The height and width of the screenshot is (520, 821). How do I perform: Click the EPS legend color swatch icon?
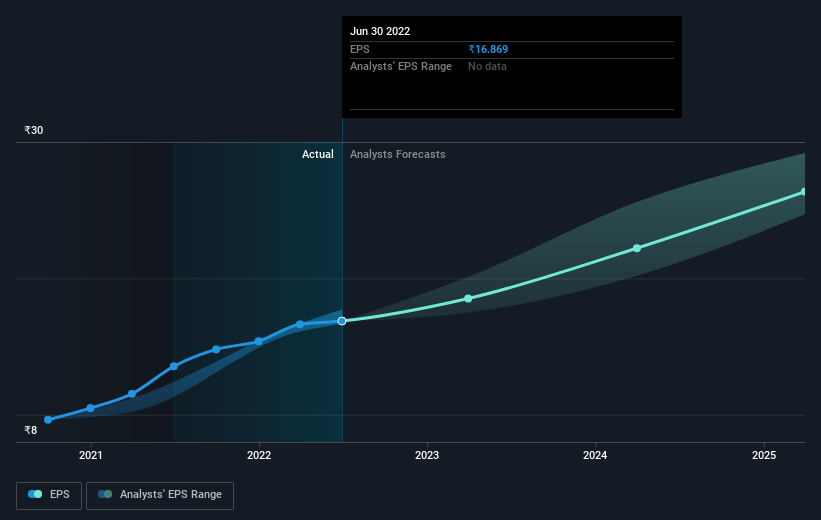coord(35,494)
